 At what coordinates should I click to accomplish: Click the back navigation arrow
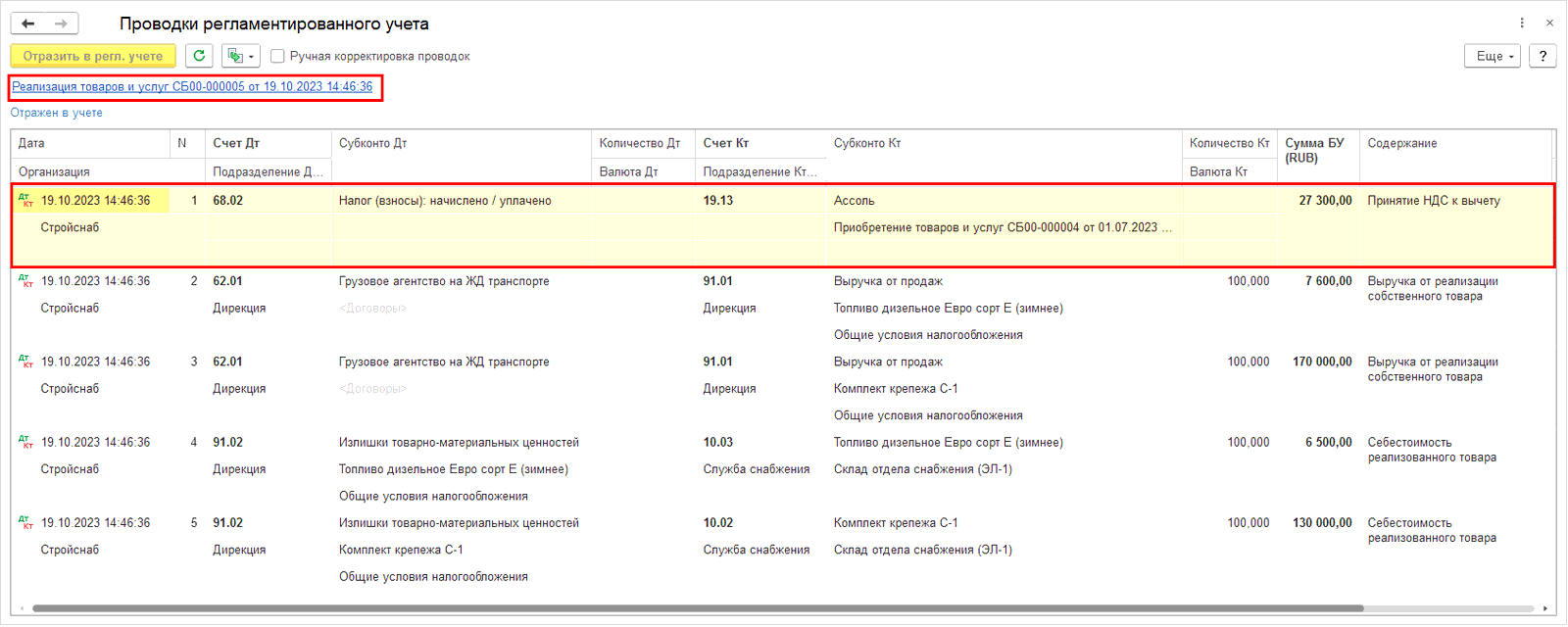[x=28, y=24]
